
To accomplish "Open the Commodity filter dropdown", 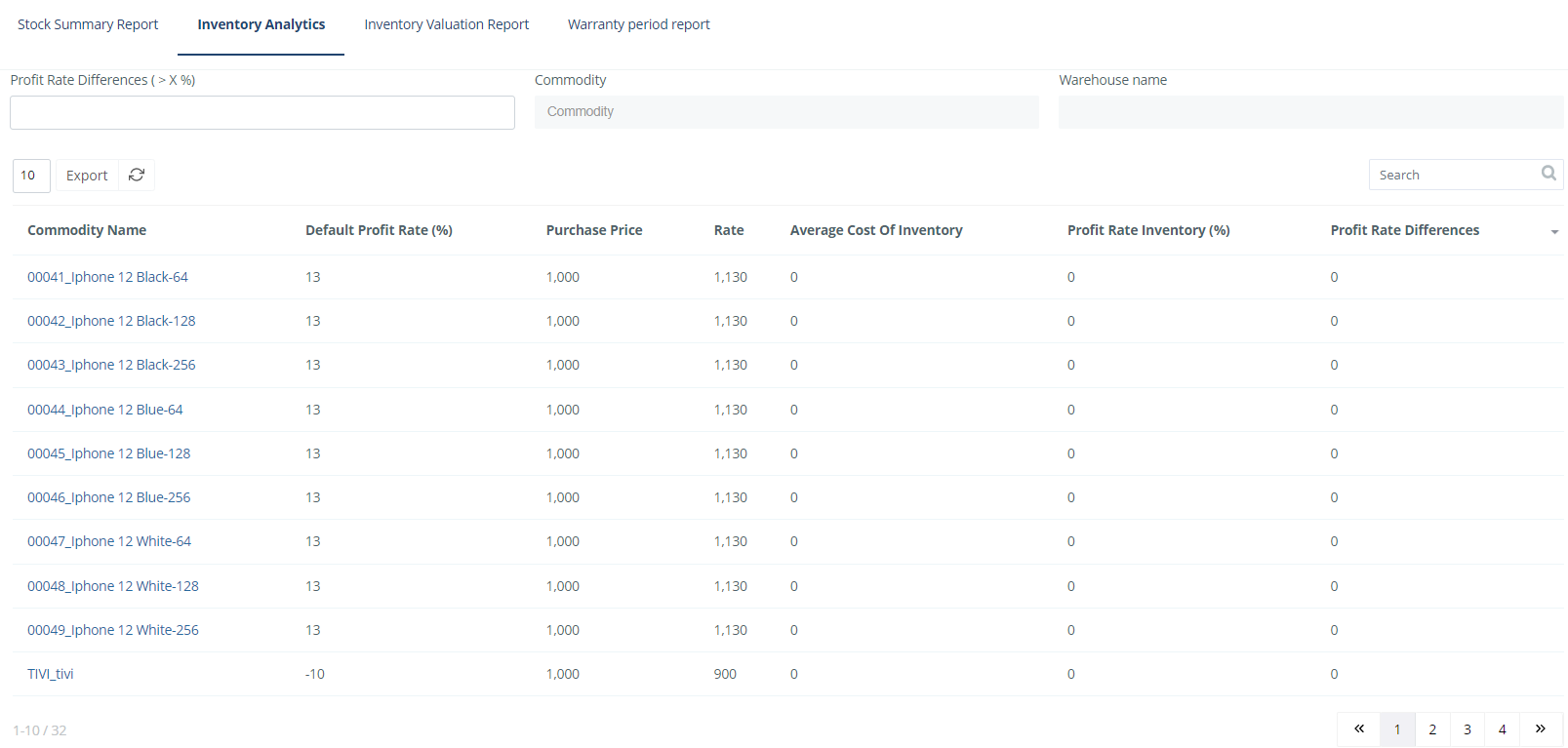I will coord(786,112).
